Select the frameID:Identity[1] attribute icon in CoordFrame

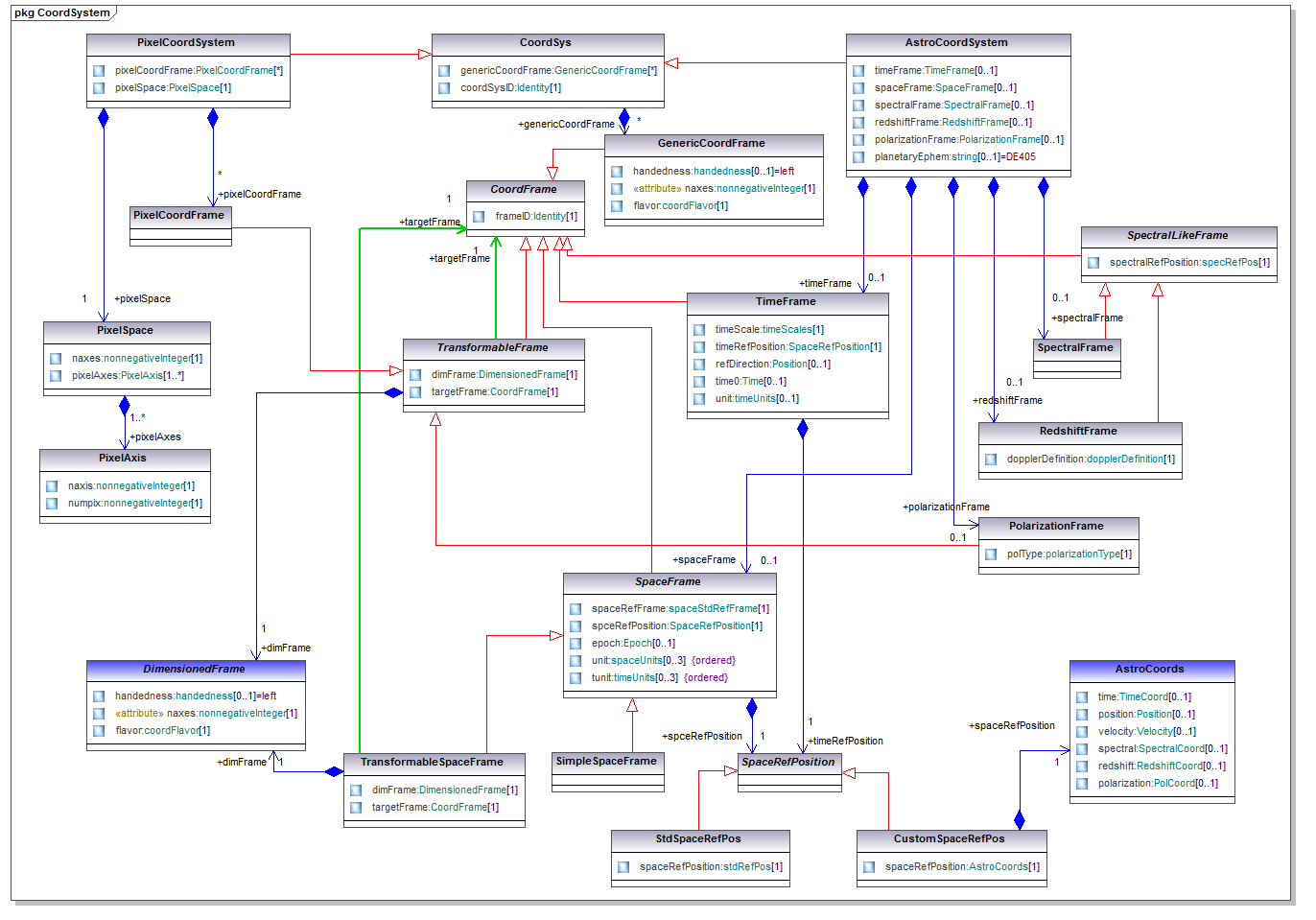479,217
